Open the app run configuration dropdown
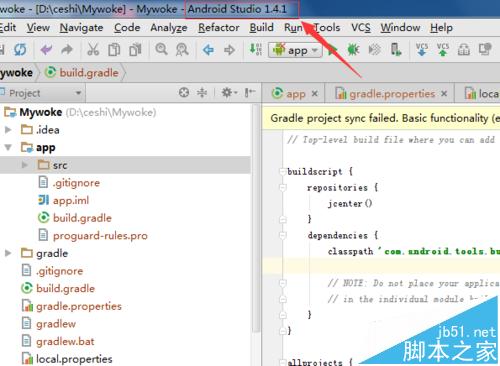 pos(295,50)
